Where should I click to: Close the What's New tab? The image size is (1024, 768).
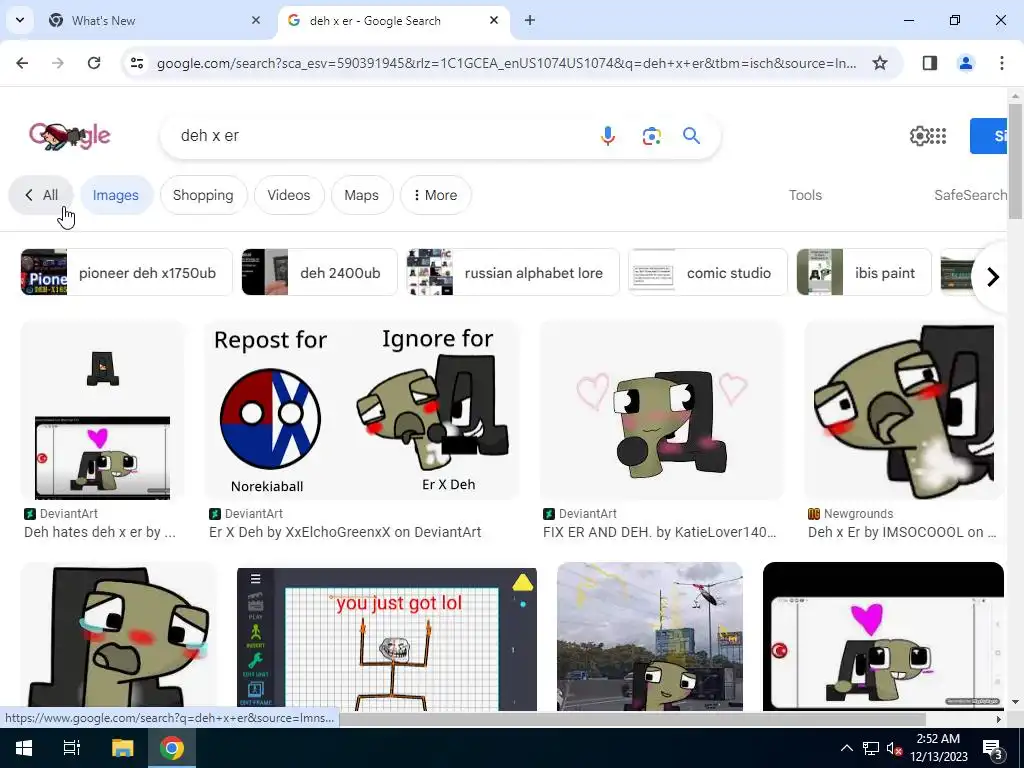[256, 20]
